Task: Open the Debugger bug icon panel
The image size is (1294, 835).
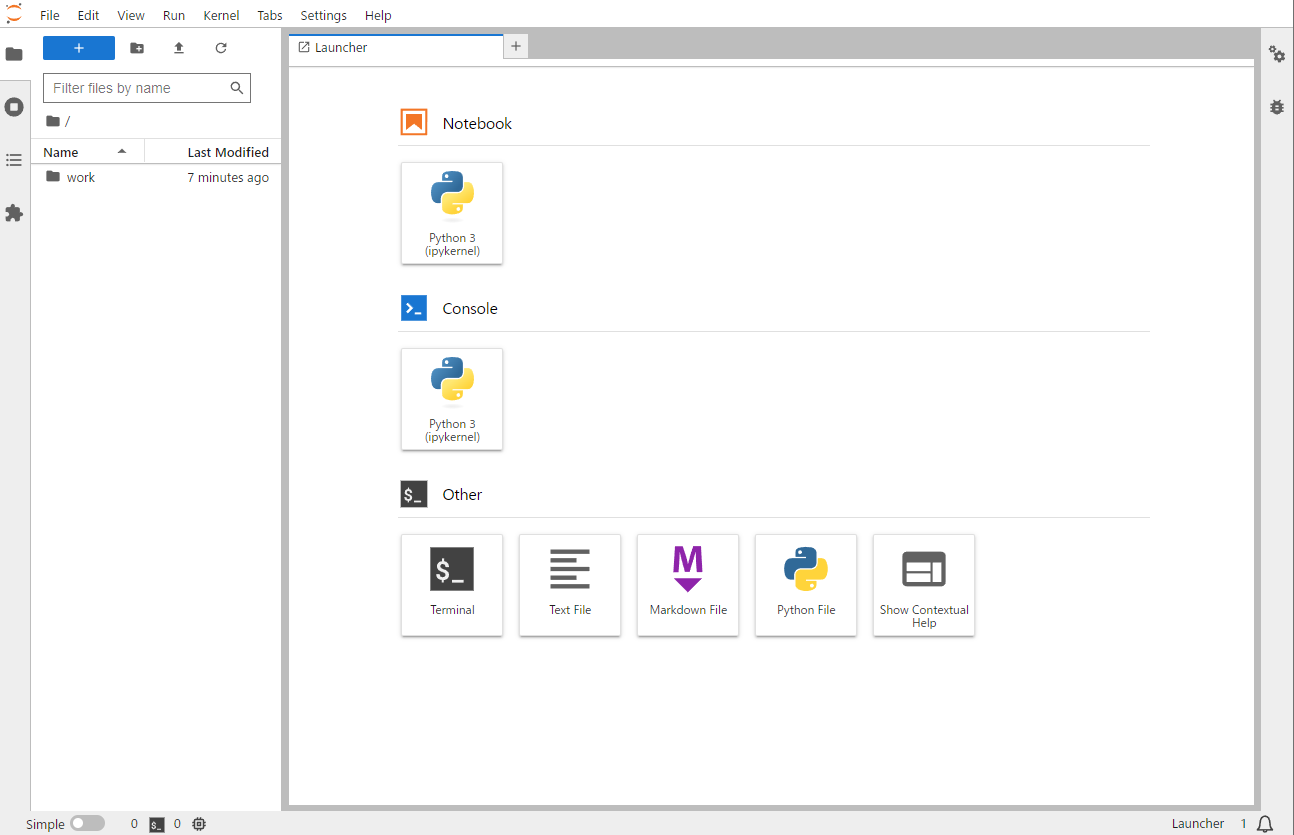Action: pos(1277,107)
